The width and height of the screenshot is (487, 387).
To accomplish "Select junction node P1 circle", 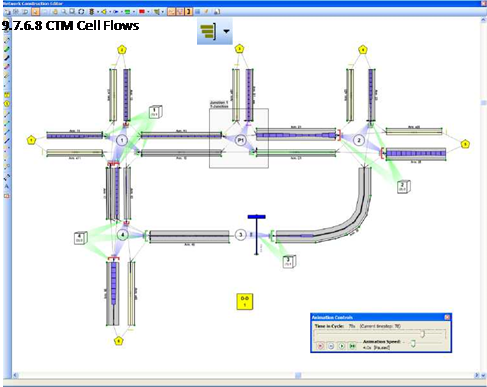I will (241, 140).
